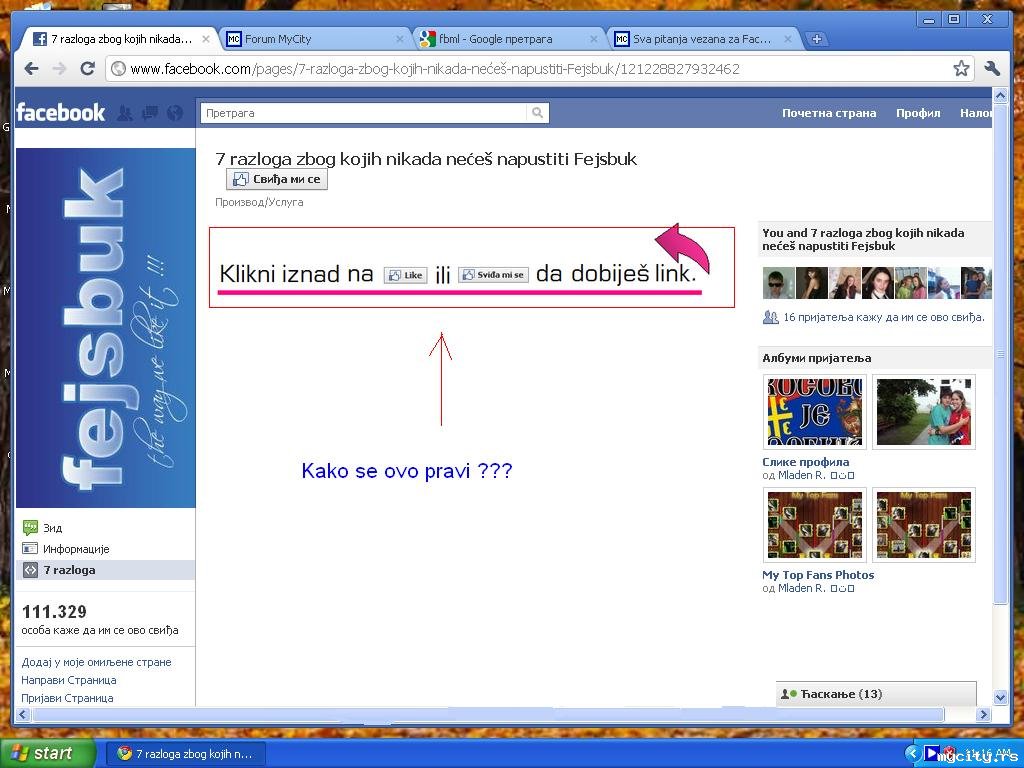Select the 7 razloga sidebar tab

click(104, 569)
